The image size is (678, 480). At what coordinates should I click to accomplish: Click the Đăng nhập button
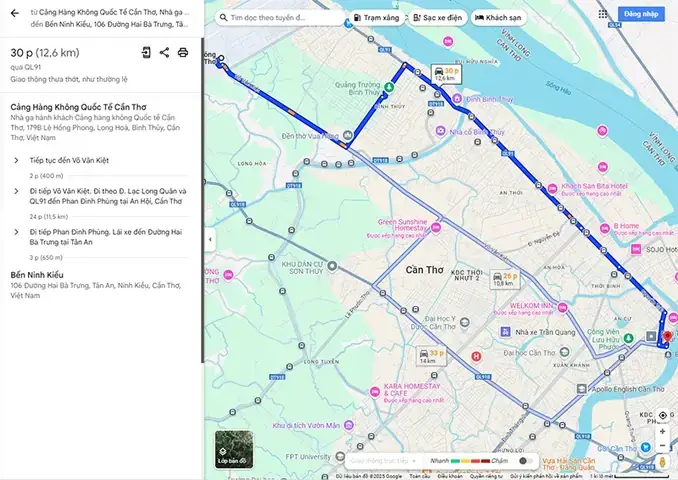tap(641, 14)
